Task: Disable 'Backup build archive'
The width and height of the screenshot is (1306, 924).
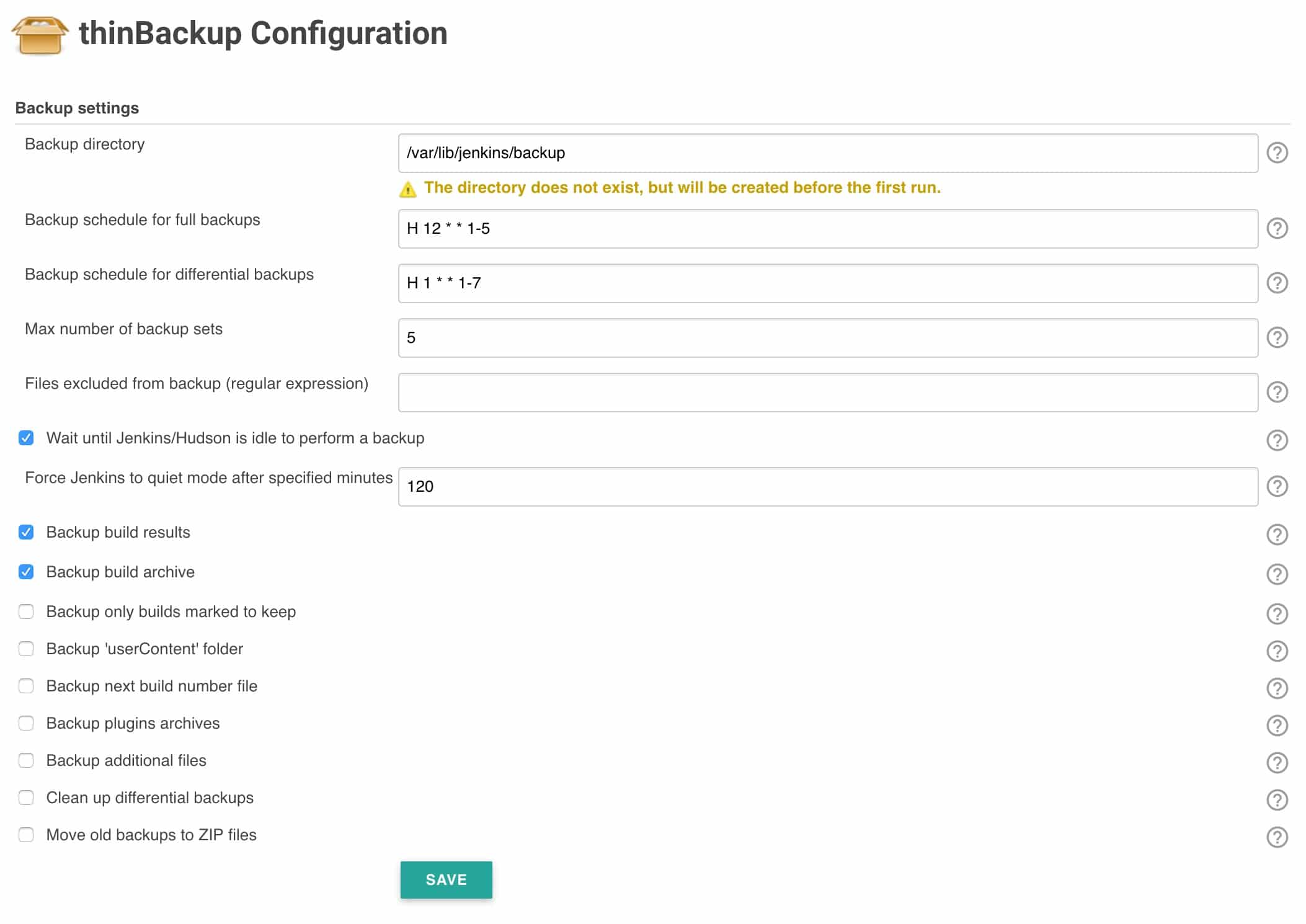Action: (x=25, y=572)
